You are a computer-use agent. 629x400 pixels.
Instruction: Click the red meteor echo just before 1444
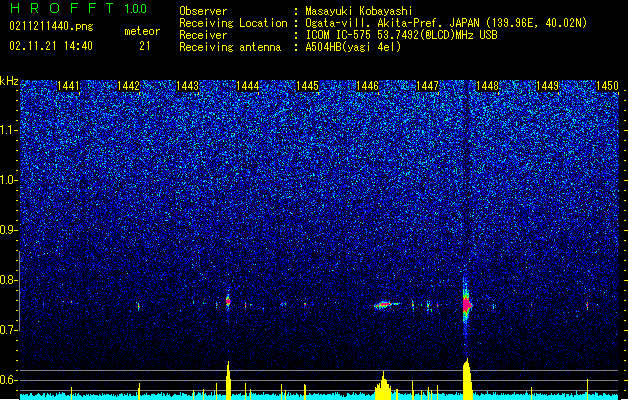pos(228,301)
